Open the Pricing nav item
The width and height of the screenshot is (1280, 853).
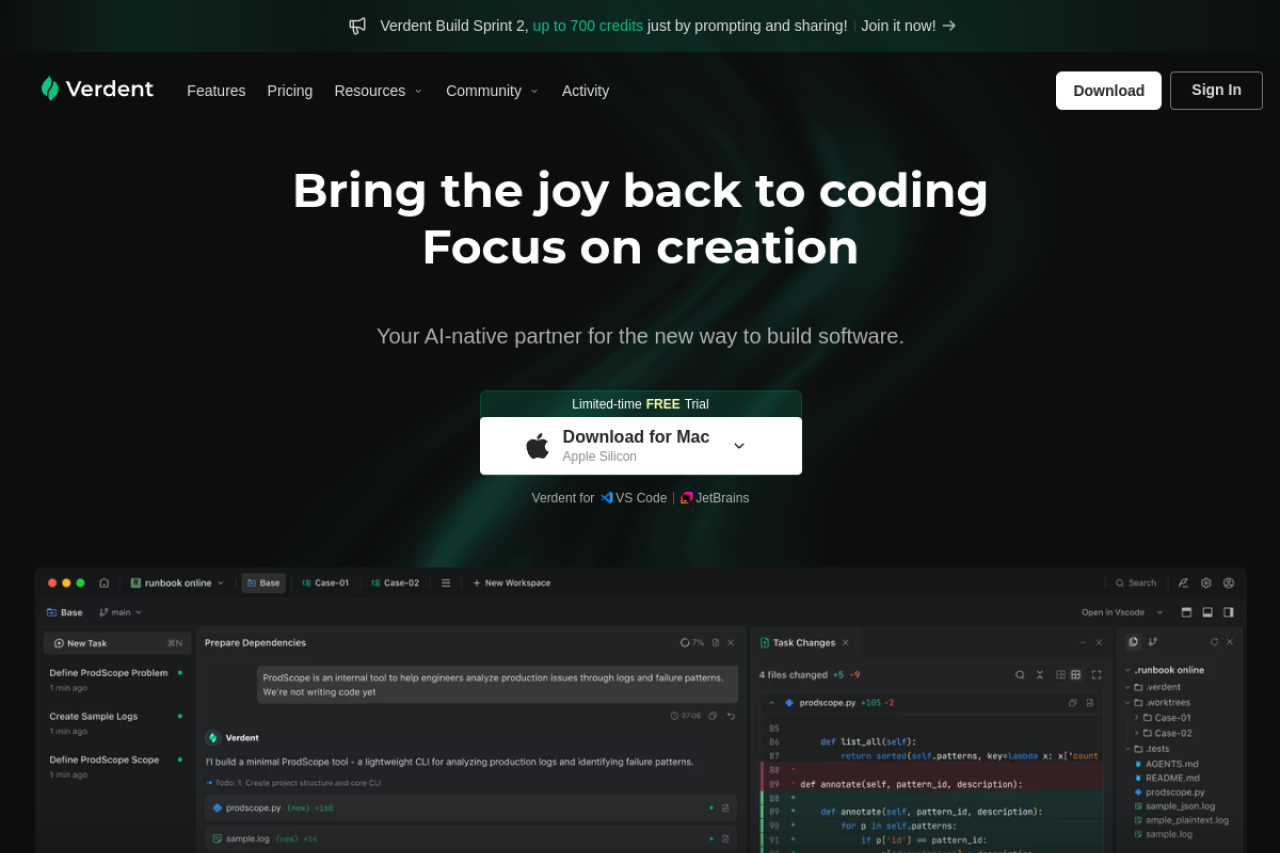coord(290,91)
